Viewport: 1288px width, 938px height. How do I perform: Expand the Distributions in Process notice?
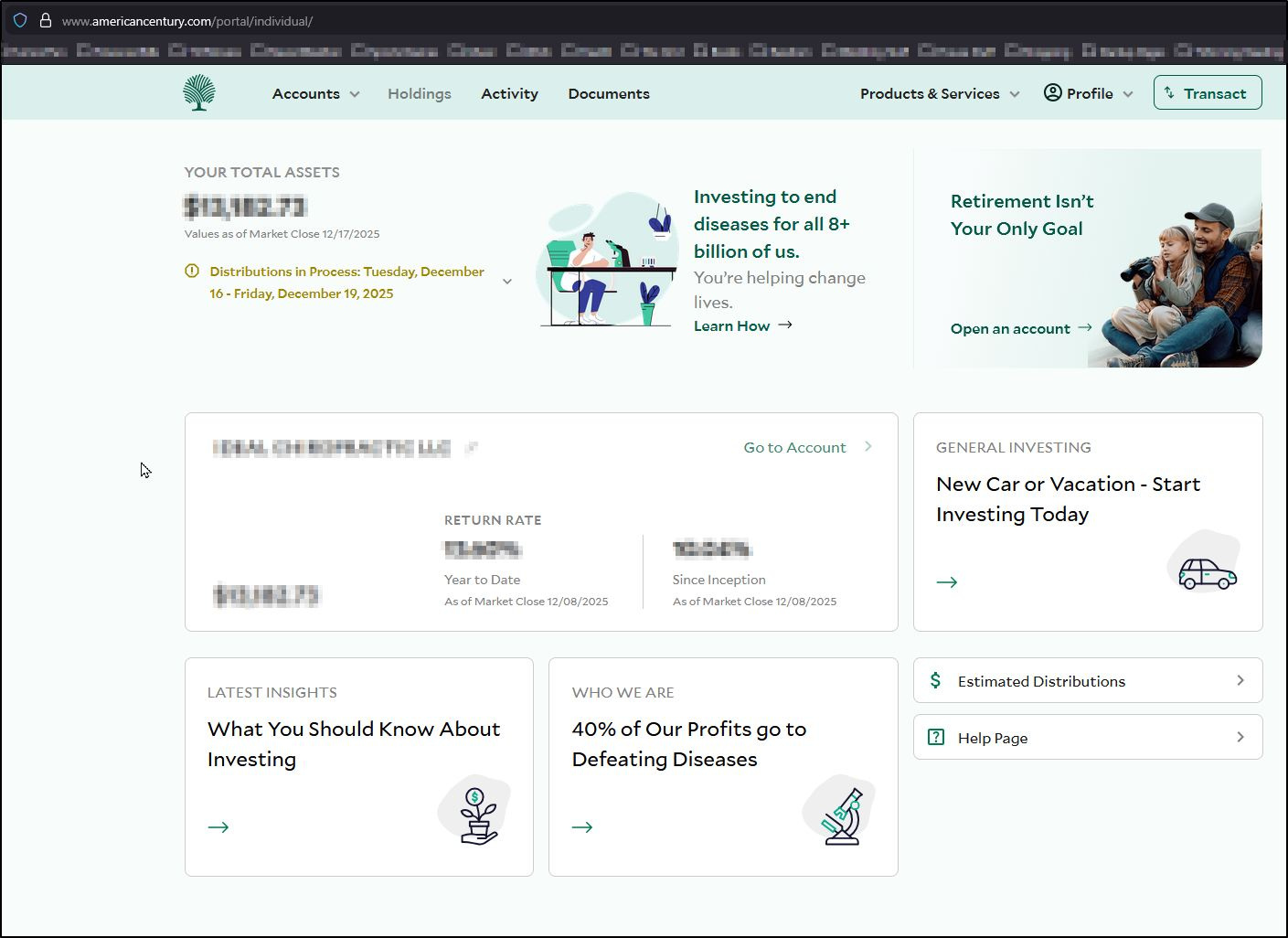507,282
